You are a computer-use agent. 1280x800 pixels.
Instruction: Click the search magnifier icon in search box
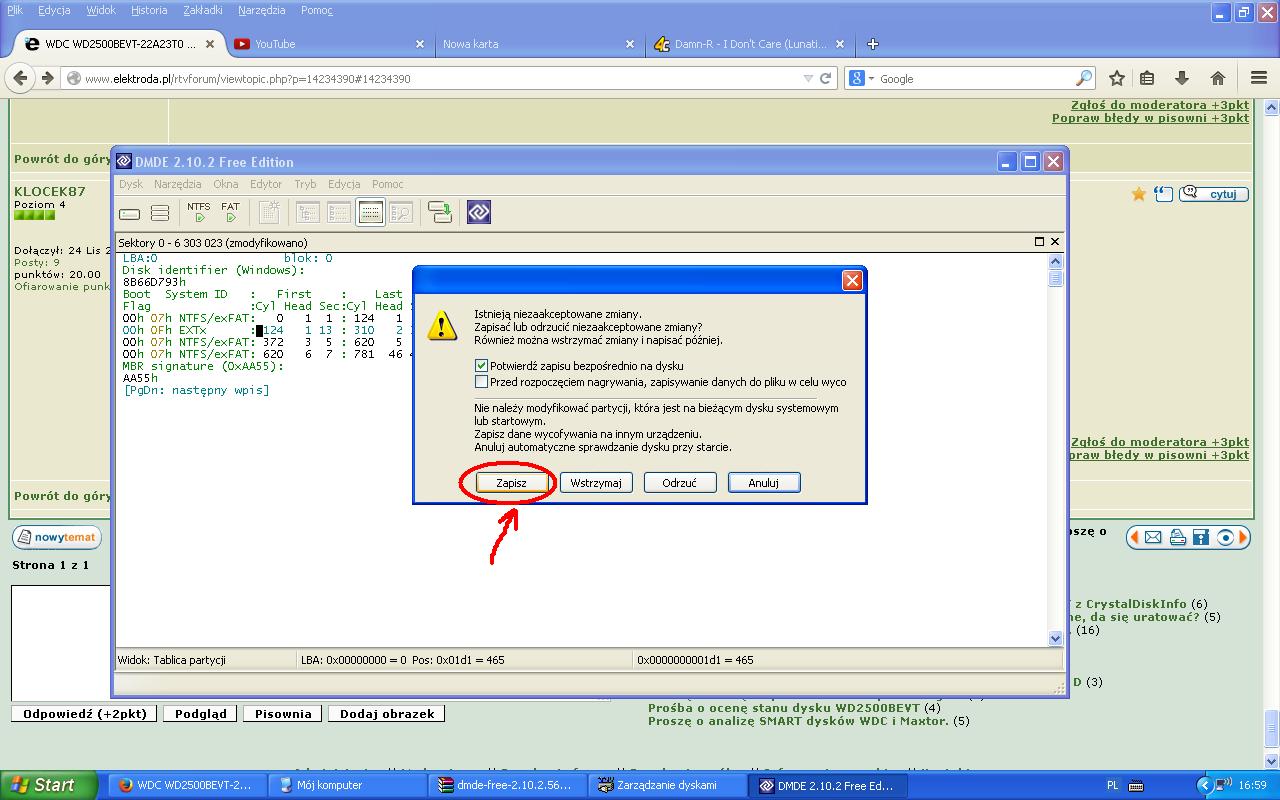point(1084,78)
